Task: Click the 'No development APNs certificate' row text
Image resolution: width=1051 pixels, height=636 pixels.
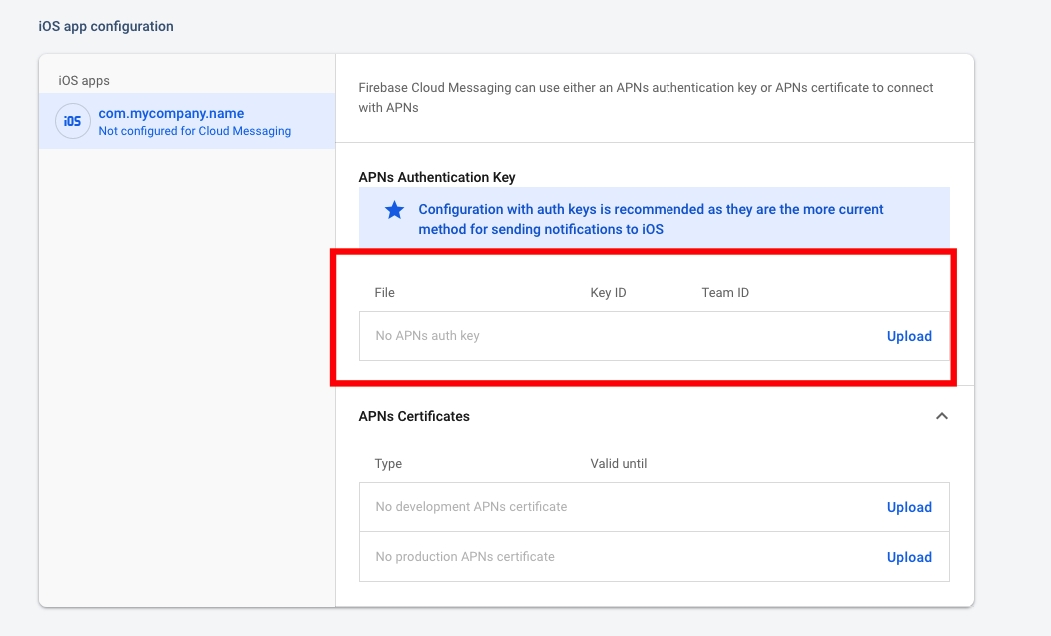Action: click(x=471, y=507)
